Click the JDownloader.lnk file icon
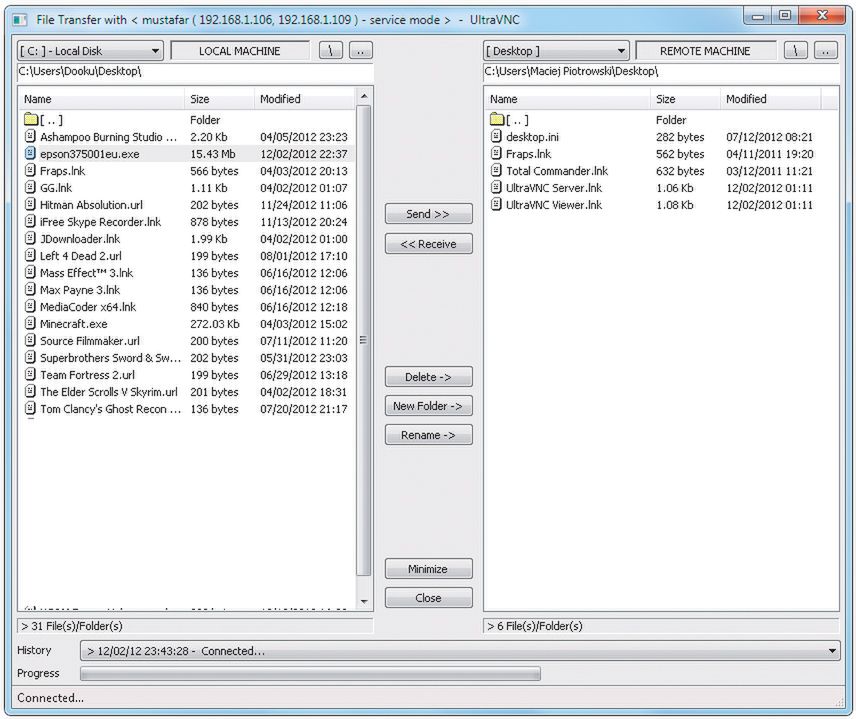The width and height of the screenshot is (856, 719). pos(31,239)
